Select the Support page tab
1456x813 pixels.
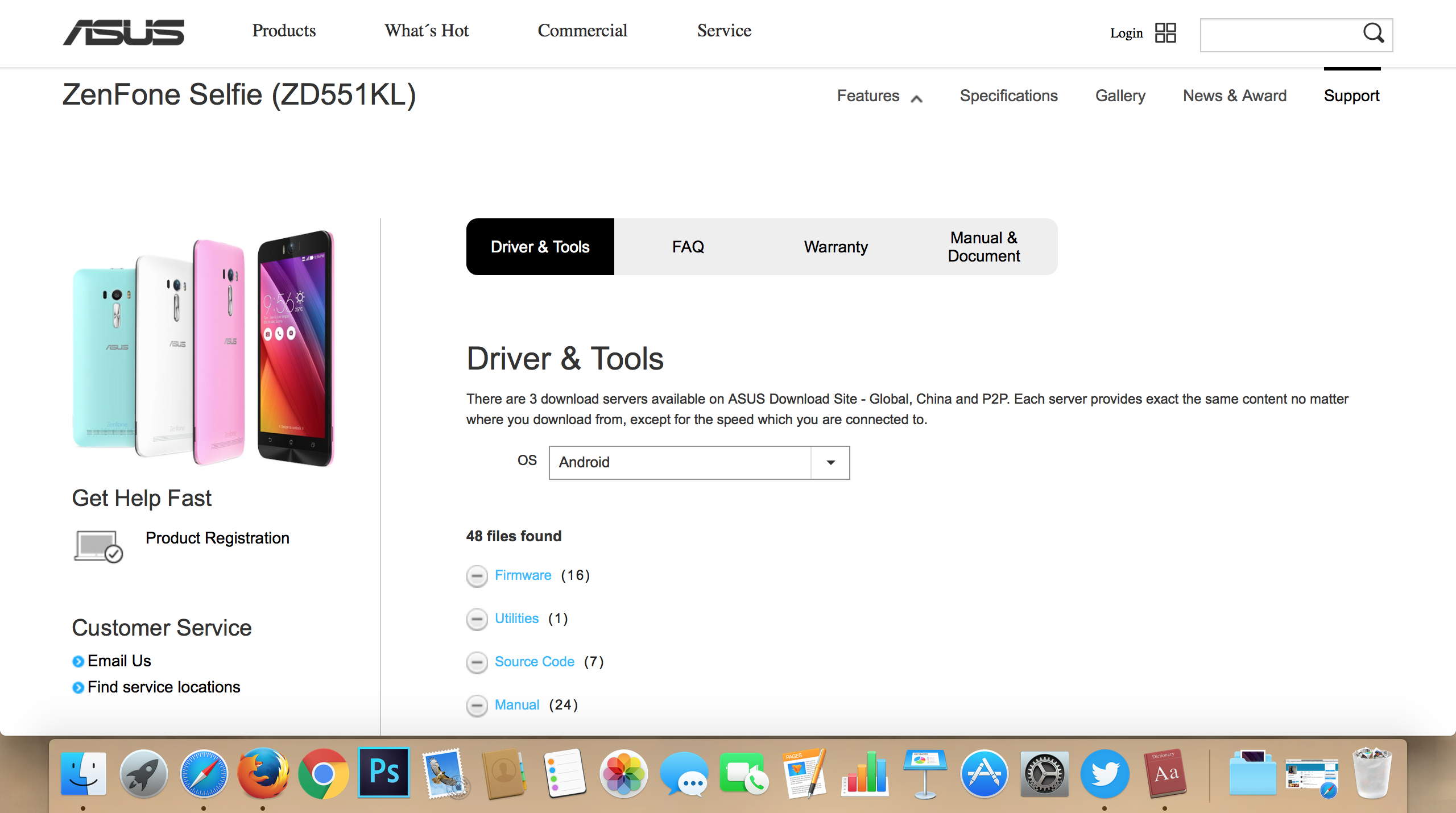(x=1351, y=96)
